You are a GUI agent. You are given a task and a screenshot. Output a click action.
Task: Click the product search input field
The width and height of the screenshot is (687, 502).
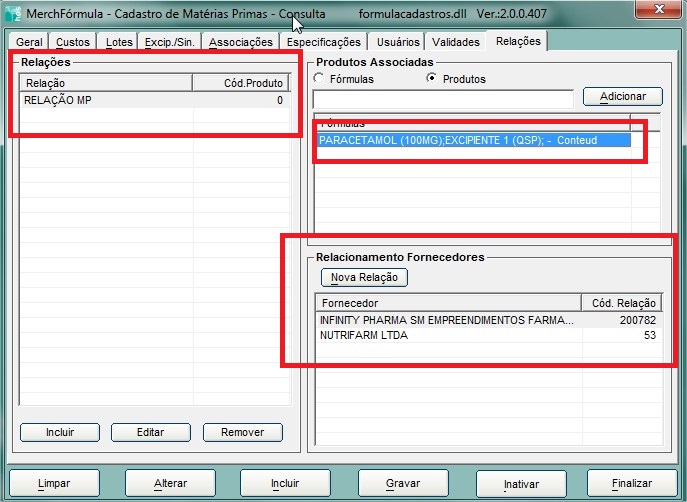443,98
